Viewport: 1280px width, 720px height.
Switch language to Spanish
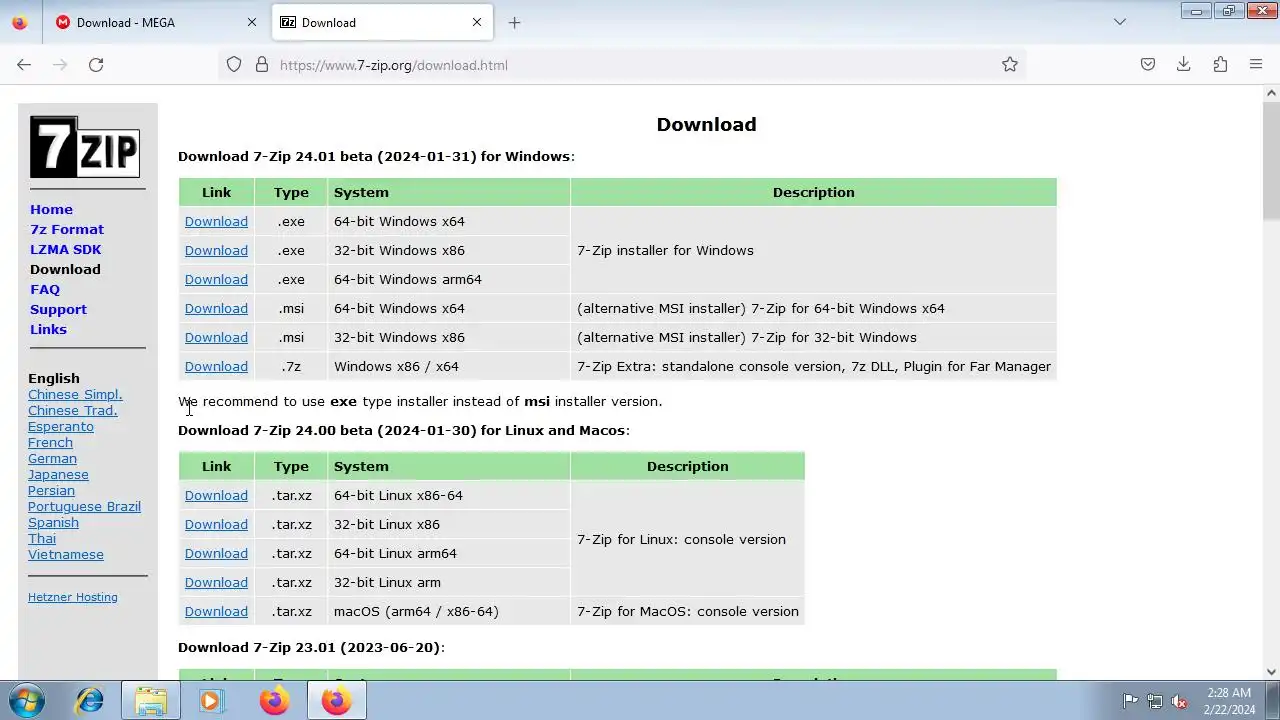click(53, 522)
